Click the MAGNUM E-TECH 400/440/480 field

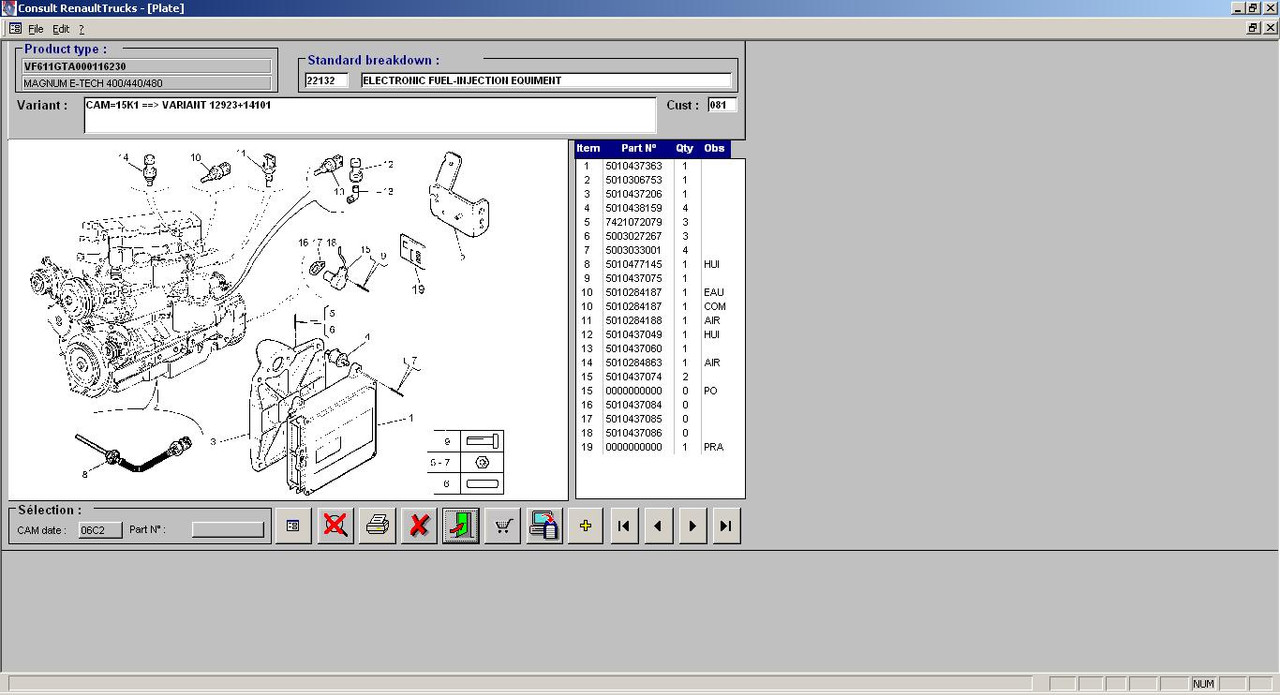point(147,83)
